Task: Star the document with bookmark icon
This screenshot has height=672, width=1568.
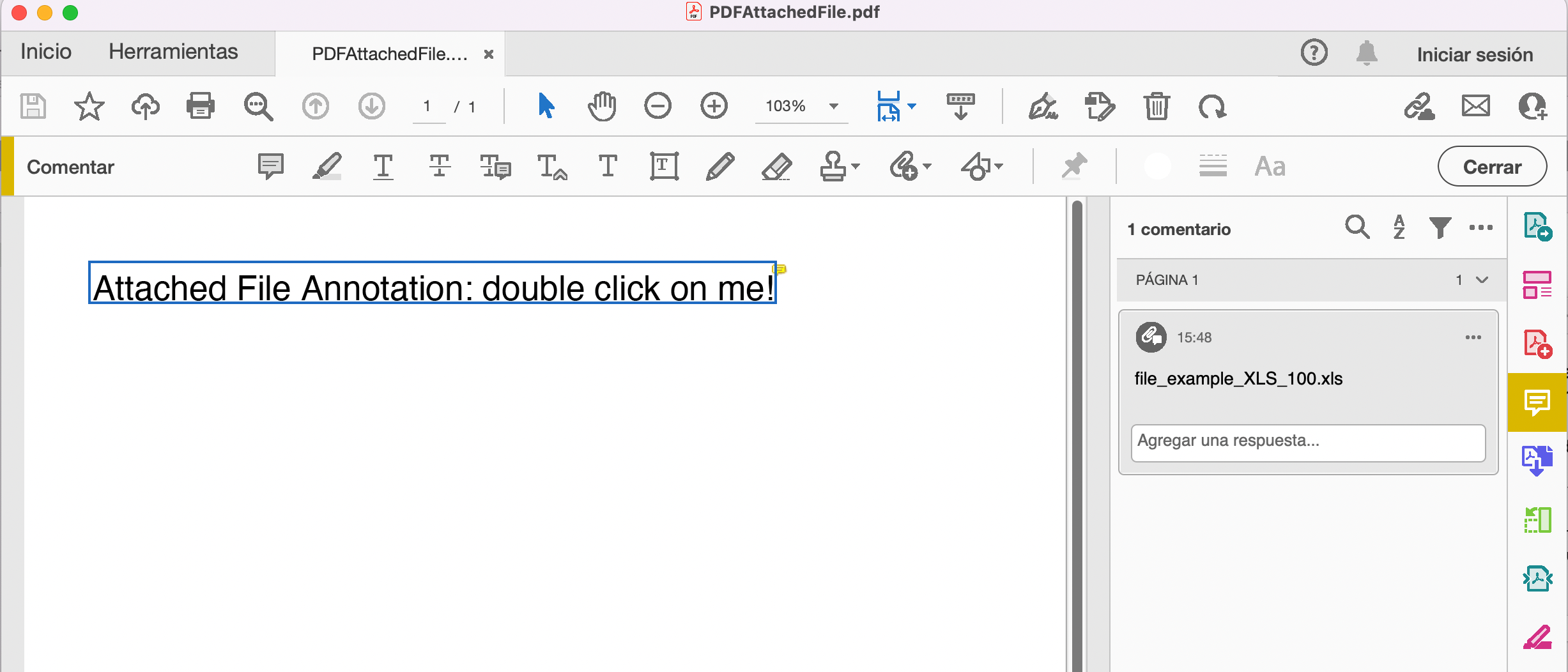Action: coord(89,106)
